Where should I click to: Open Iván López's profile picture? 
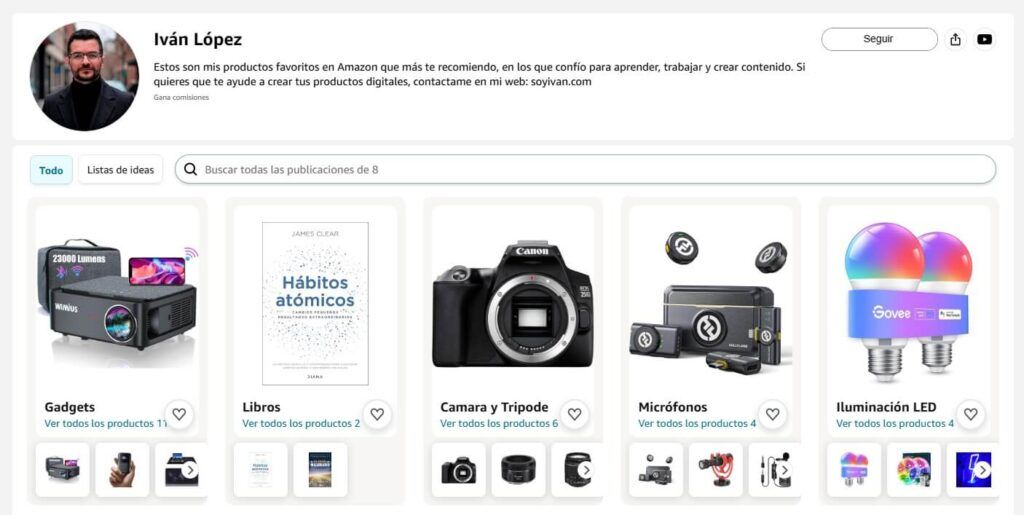pos(84,76)
